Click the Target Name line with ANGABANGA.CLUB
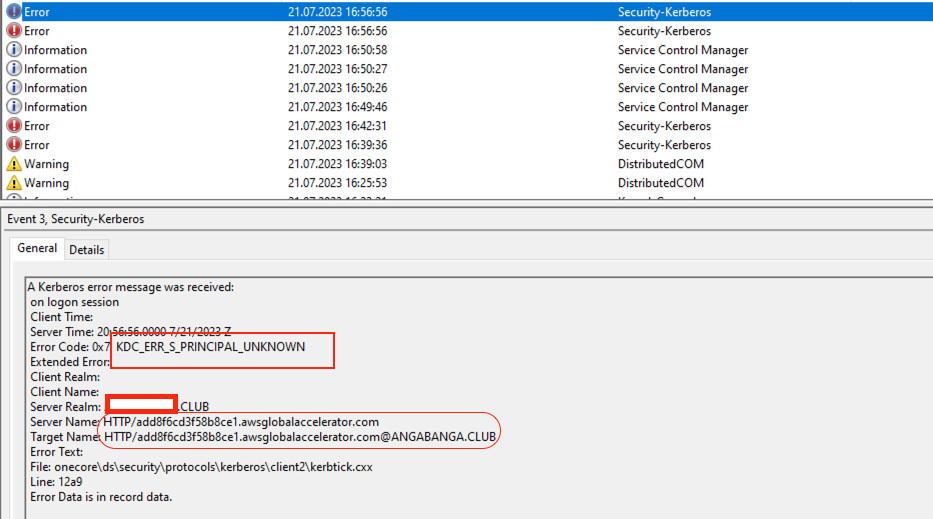This screenshot has width=933, height=519. [300, 437]
